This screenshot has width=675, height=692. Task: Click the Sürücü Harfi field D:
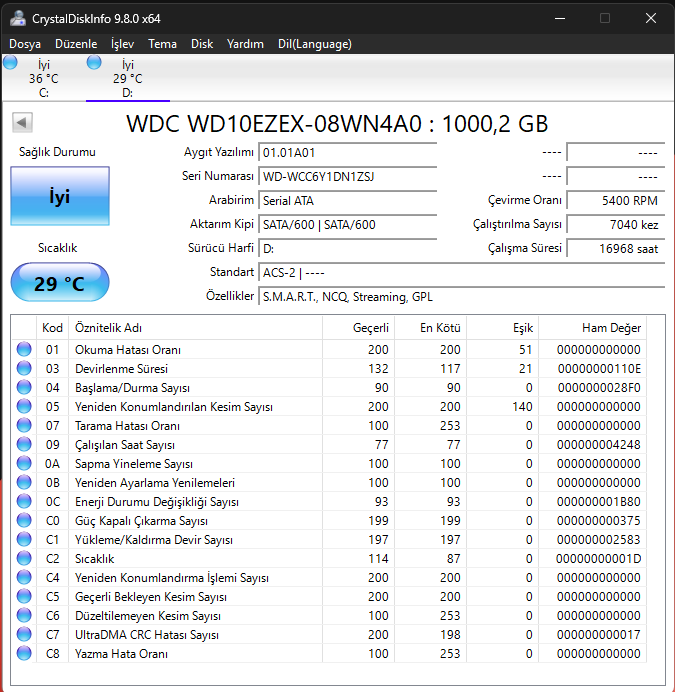coord(347,248)
